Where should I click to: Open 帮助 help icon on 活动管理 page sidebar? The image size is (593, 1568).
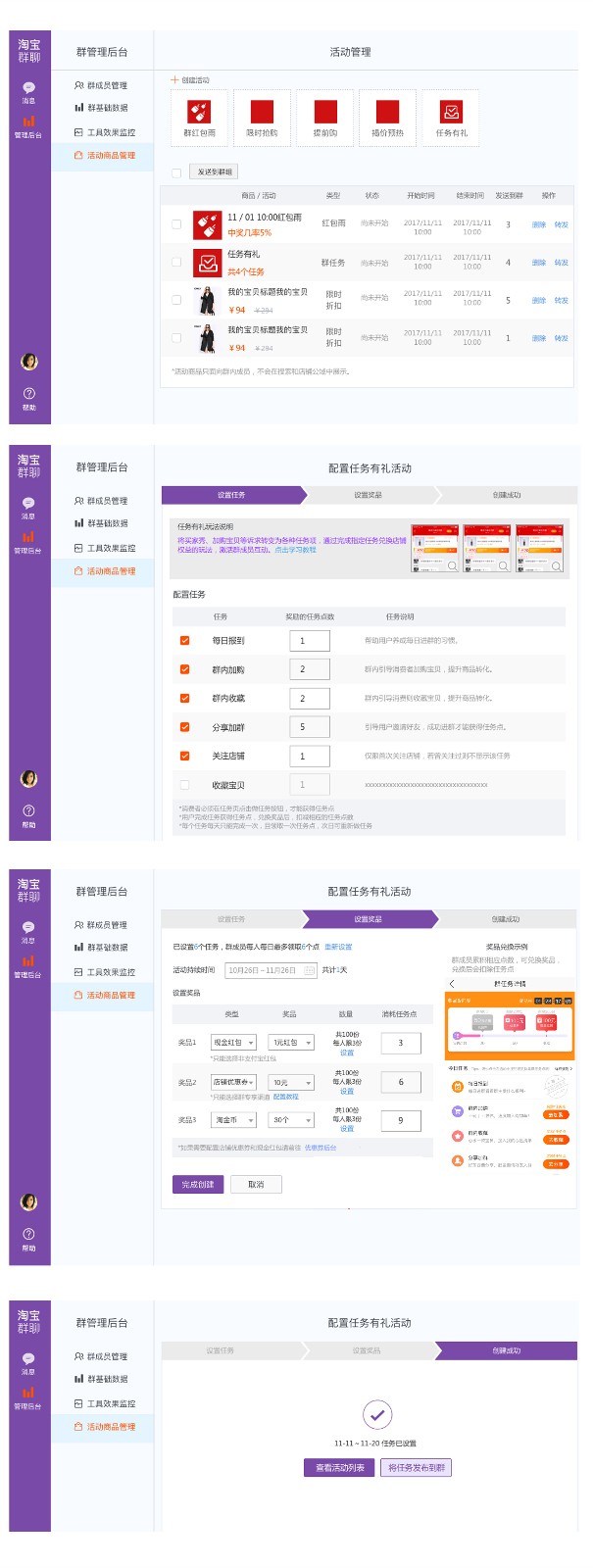(x=28, y=392)
